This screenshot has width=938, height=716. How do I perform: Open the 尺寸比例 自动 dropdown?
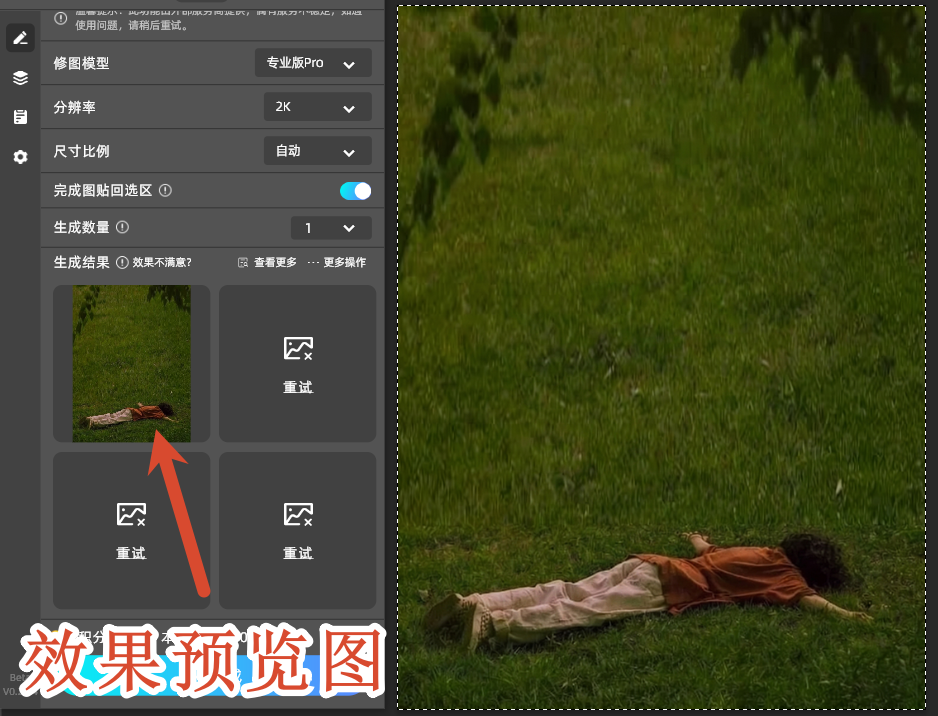[x=318, y=151]
